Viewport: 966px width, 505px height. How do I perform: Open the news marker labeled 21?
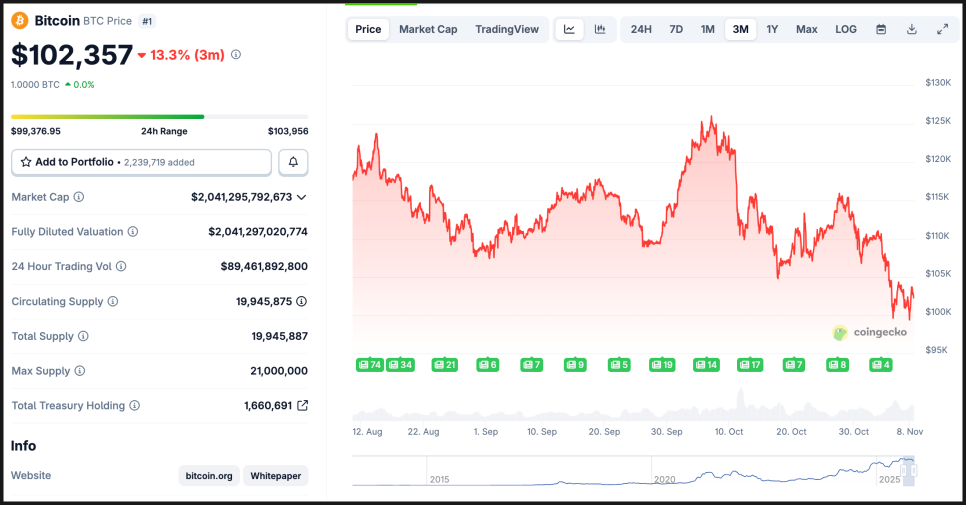(x=444, y=365)
